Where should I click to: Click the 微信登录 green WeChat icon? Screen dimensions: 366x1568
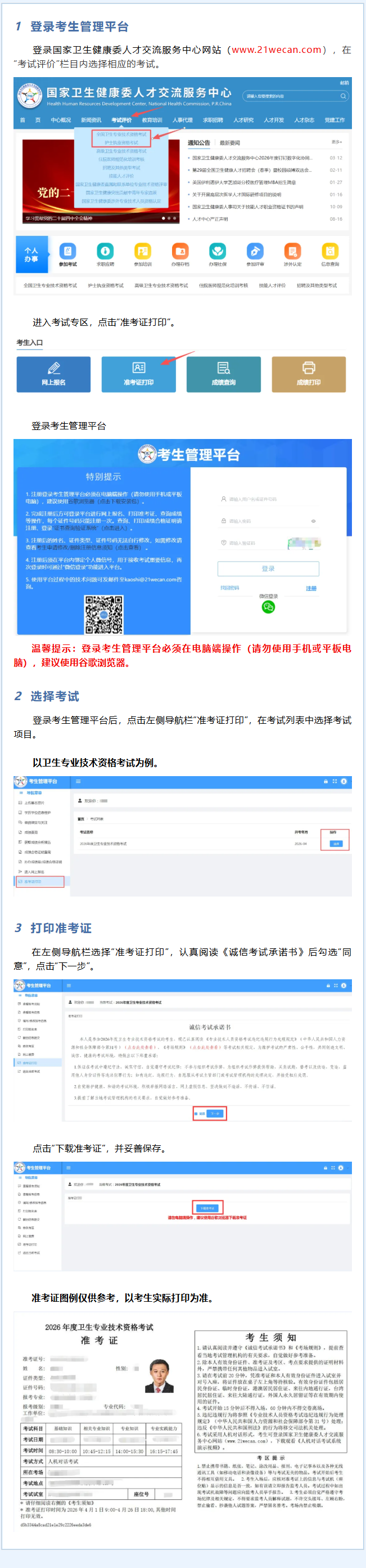pyautogui.click(x=268, y=607)
